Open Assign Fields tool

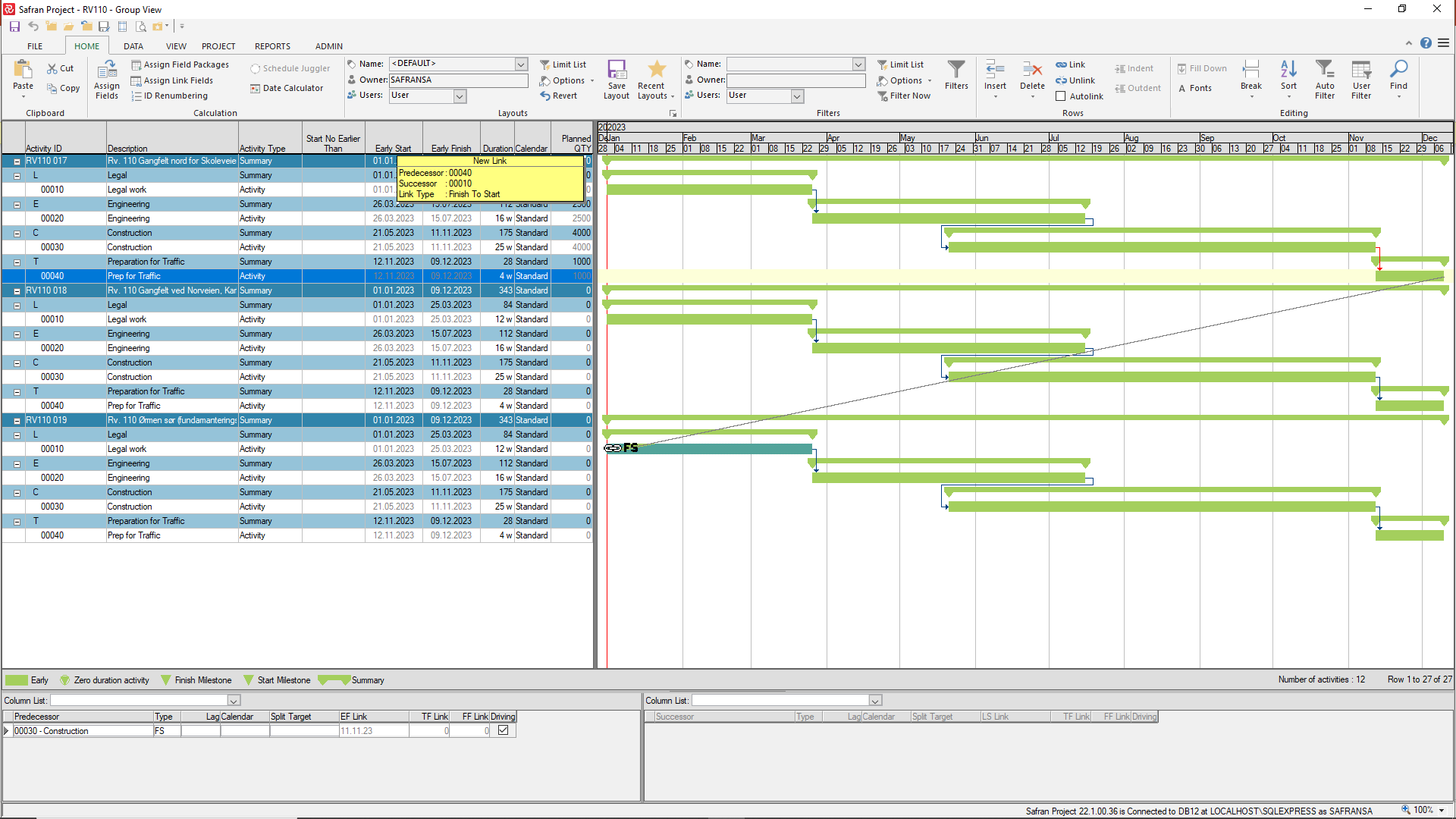tap(107, 80)
